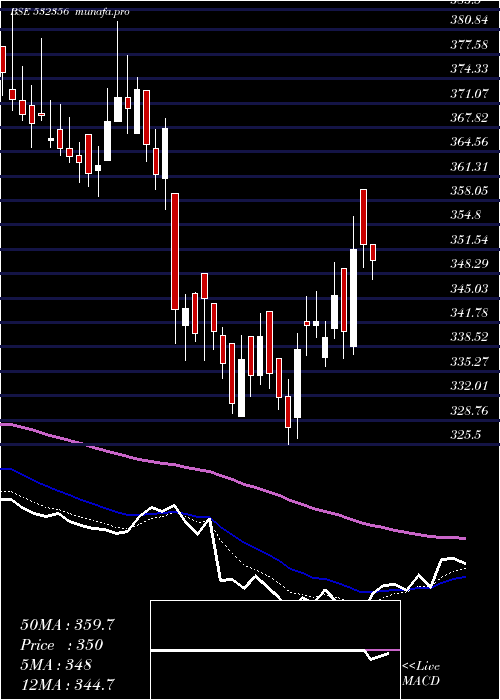Select the 351.54 price axis label
The image size is (500, 700).
(468, 240)
